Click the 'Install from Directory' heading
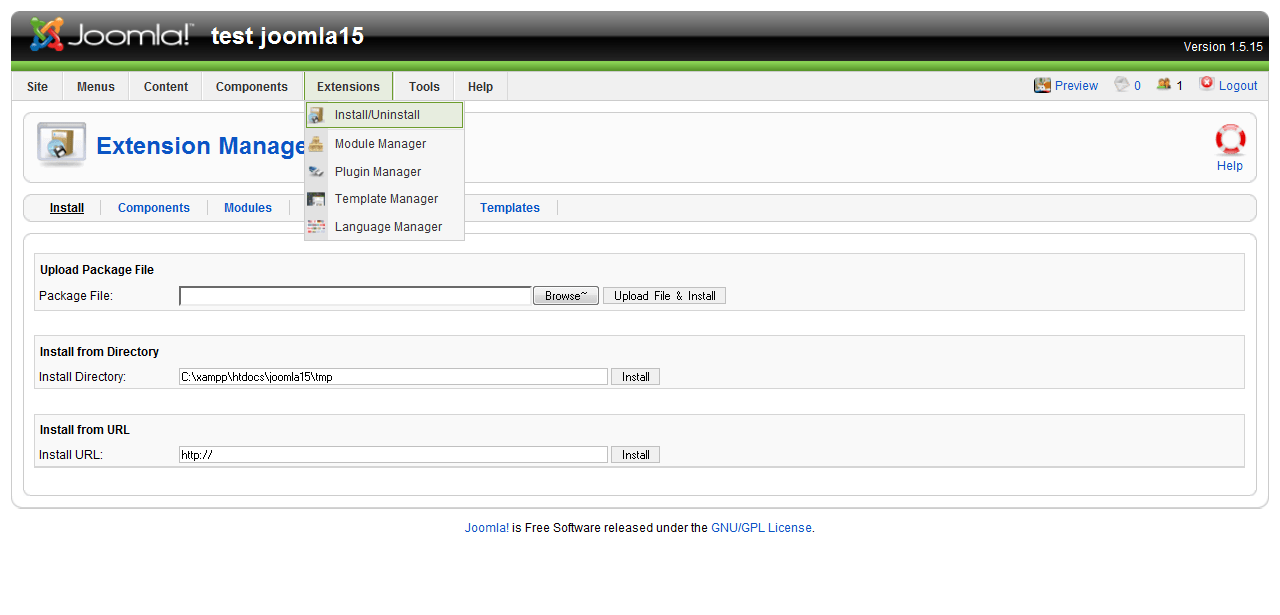The width and height of the screenshot is (1280, 615). pyautogui.click(x=99, y=352)
